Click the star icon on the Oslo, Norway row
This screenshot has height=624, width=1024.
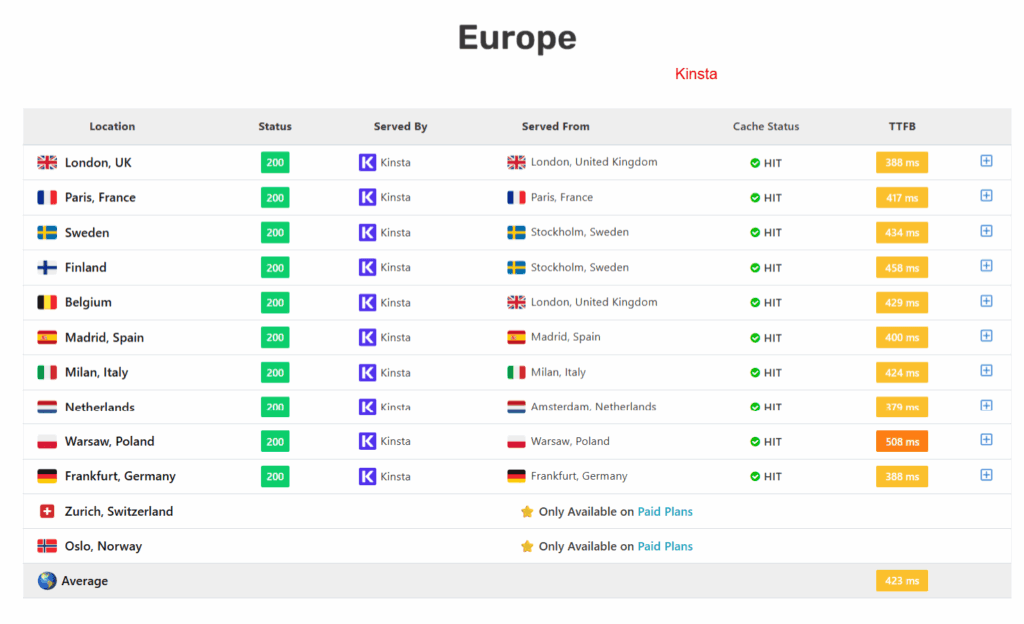tap(528, 546)
